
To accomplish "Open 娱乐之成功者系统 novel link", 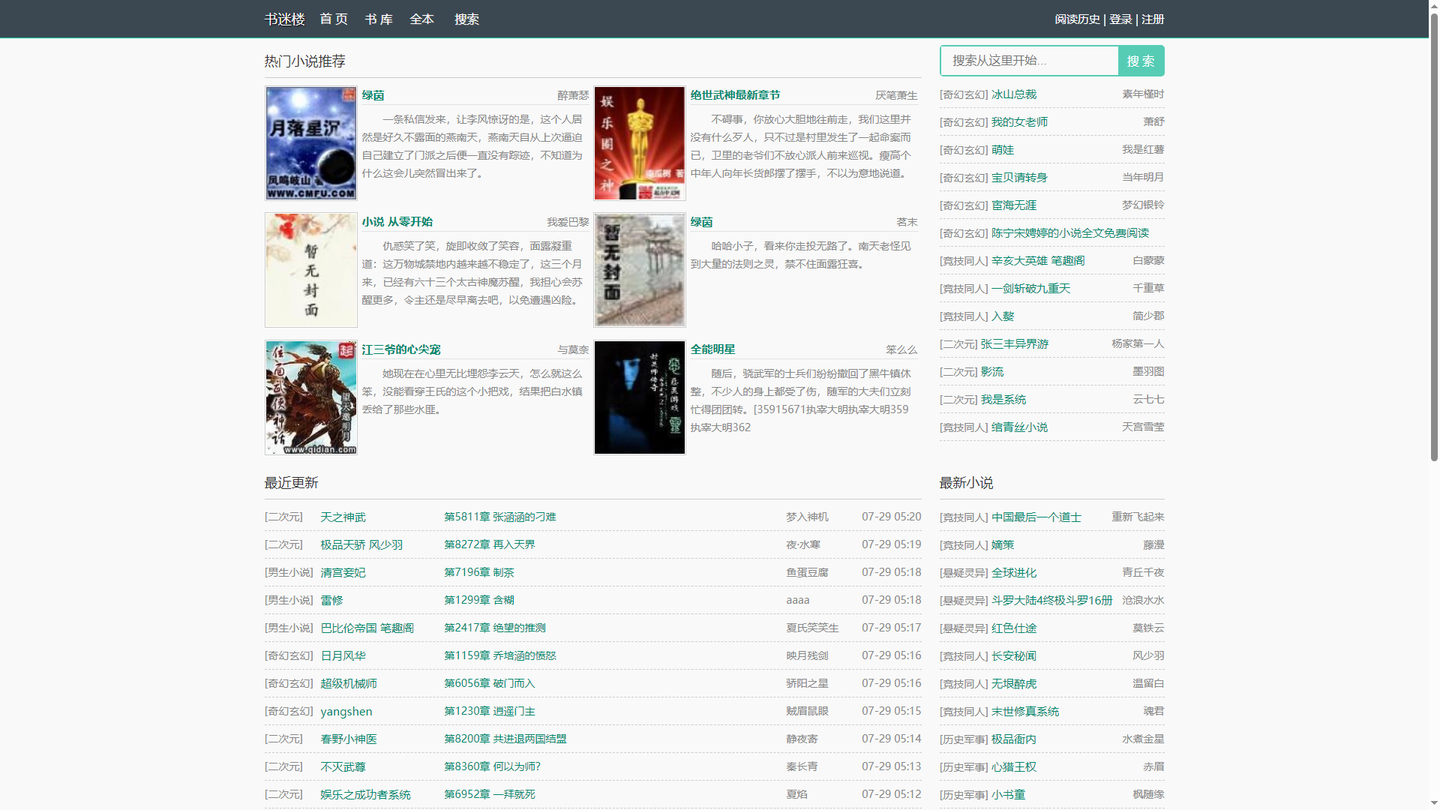I will (365, 795).
